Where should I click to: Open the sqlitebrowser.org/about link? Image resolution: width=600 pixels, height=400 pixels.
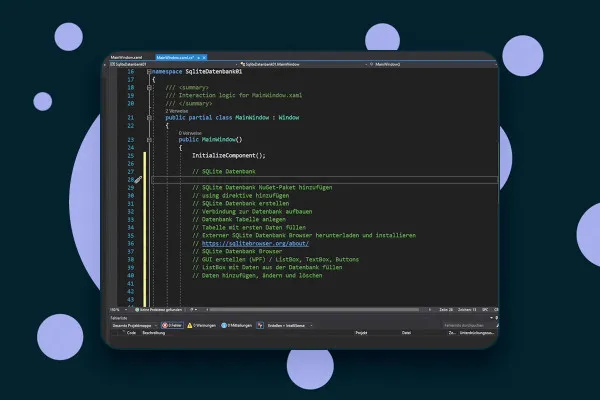pos(255,243)
